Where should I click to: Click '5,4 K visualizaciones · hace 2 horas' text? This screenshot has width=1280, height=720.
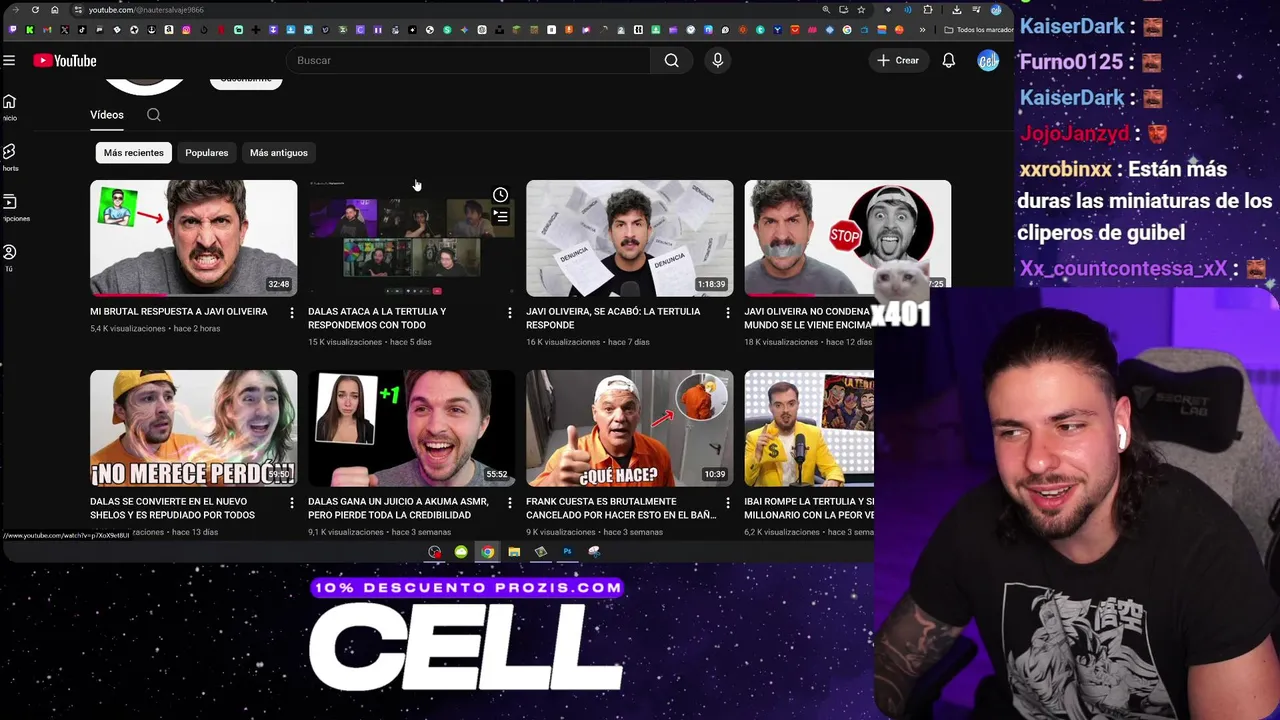click(155, 329)
